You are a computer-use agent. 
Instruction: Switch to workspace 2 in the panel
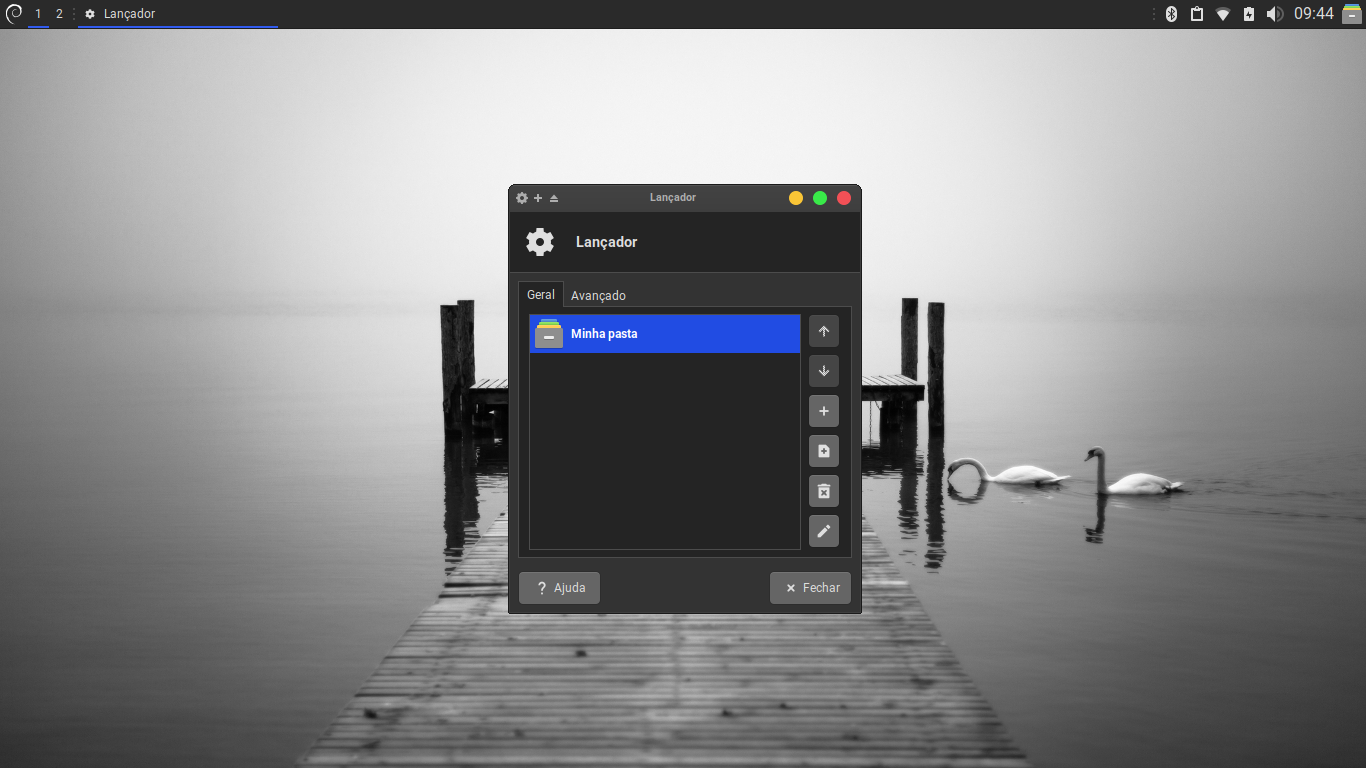point(59,14)
